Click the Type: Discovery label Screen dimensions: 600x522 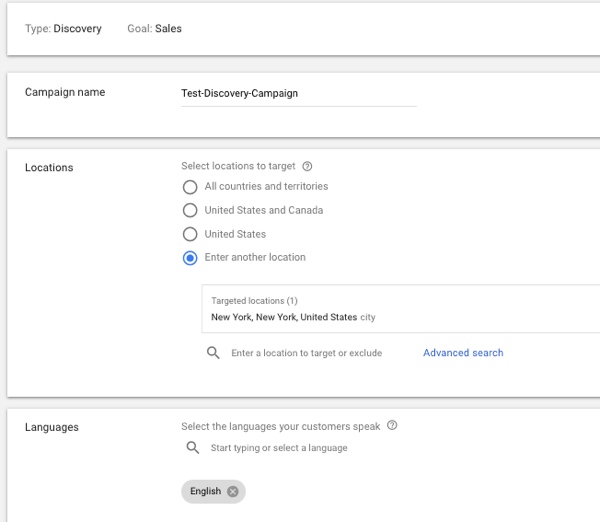[x=63, y=29]
